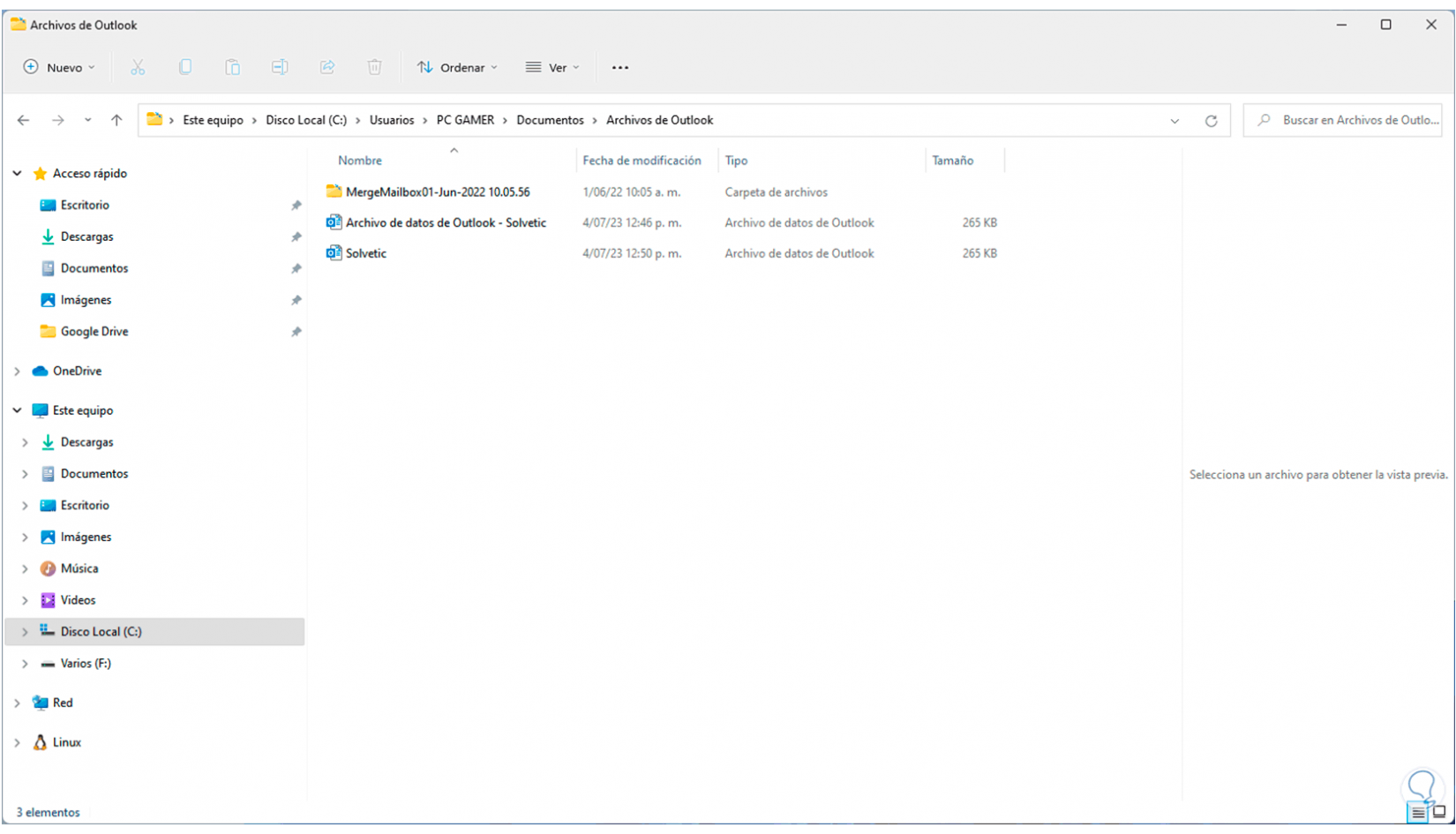Click the 3 elementos status text
Image resolution: width=1456 pixels, height=834 pixels.
click(x=49, y=813)
